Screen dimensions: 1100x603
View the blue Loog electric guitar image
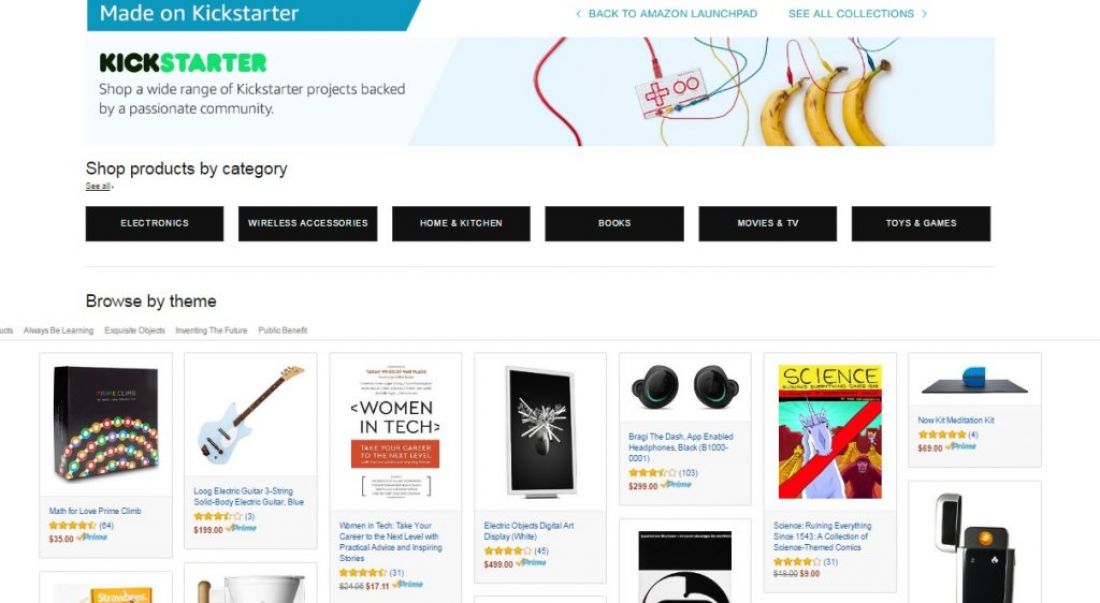pyautogui.click(x=250, y=414)
